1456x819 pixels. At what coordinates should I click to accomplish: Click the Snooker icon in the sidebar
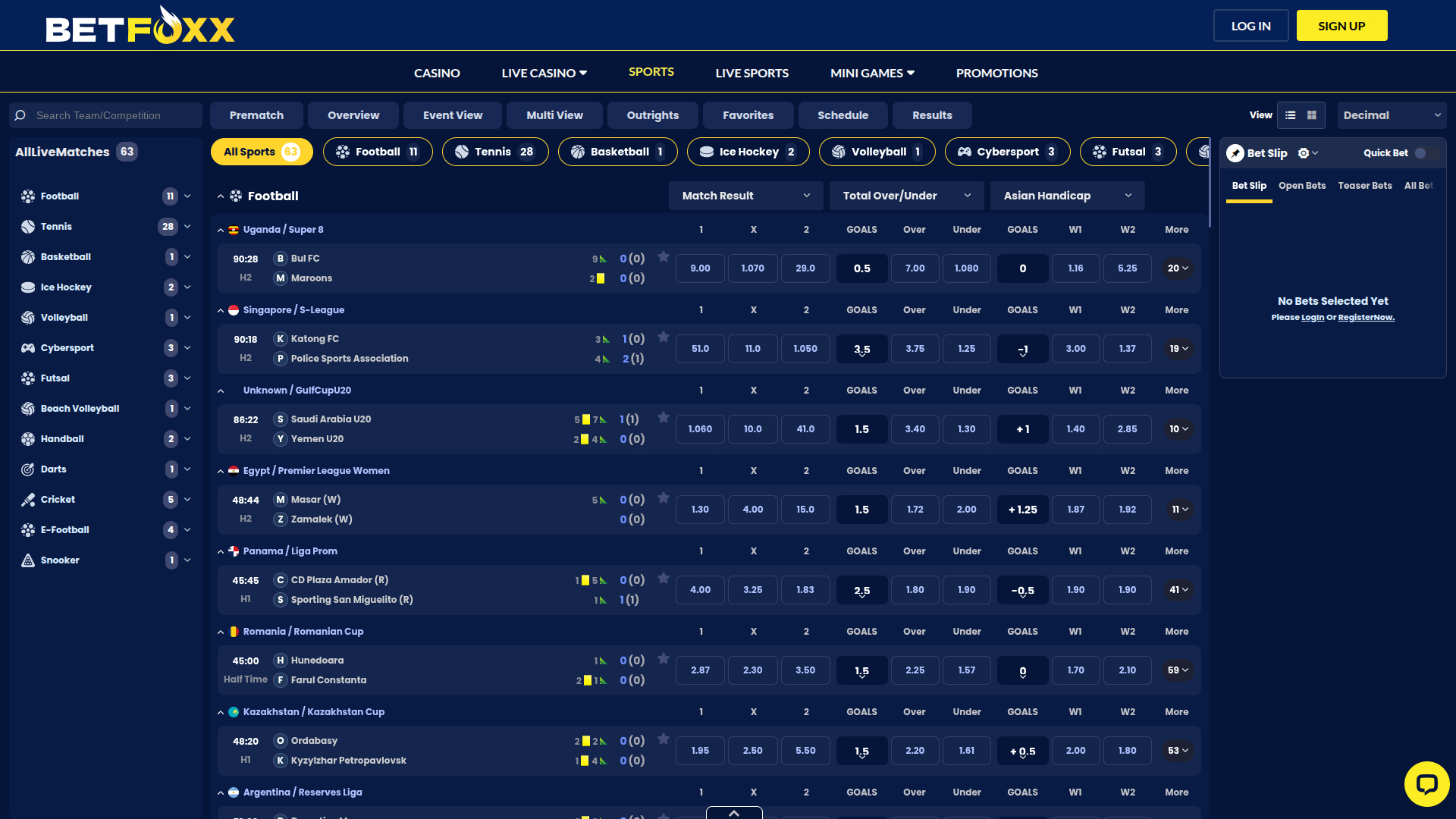point(28,560)
